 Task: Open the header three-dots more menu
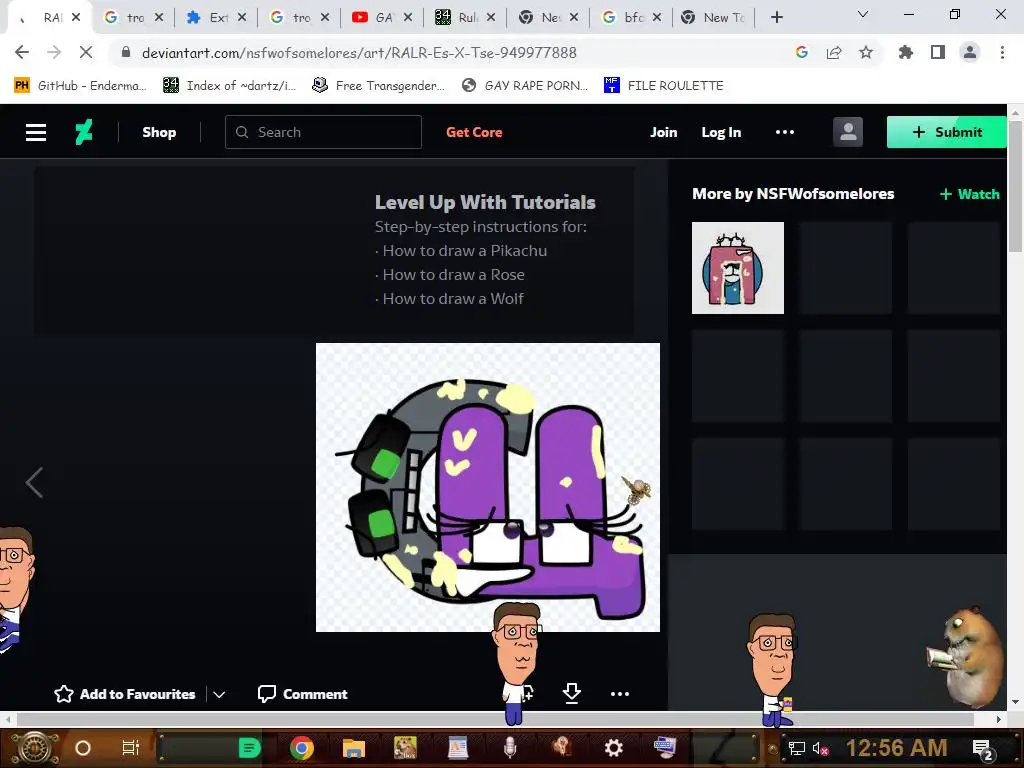coord(785,132)
